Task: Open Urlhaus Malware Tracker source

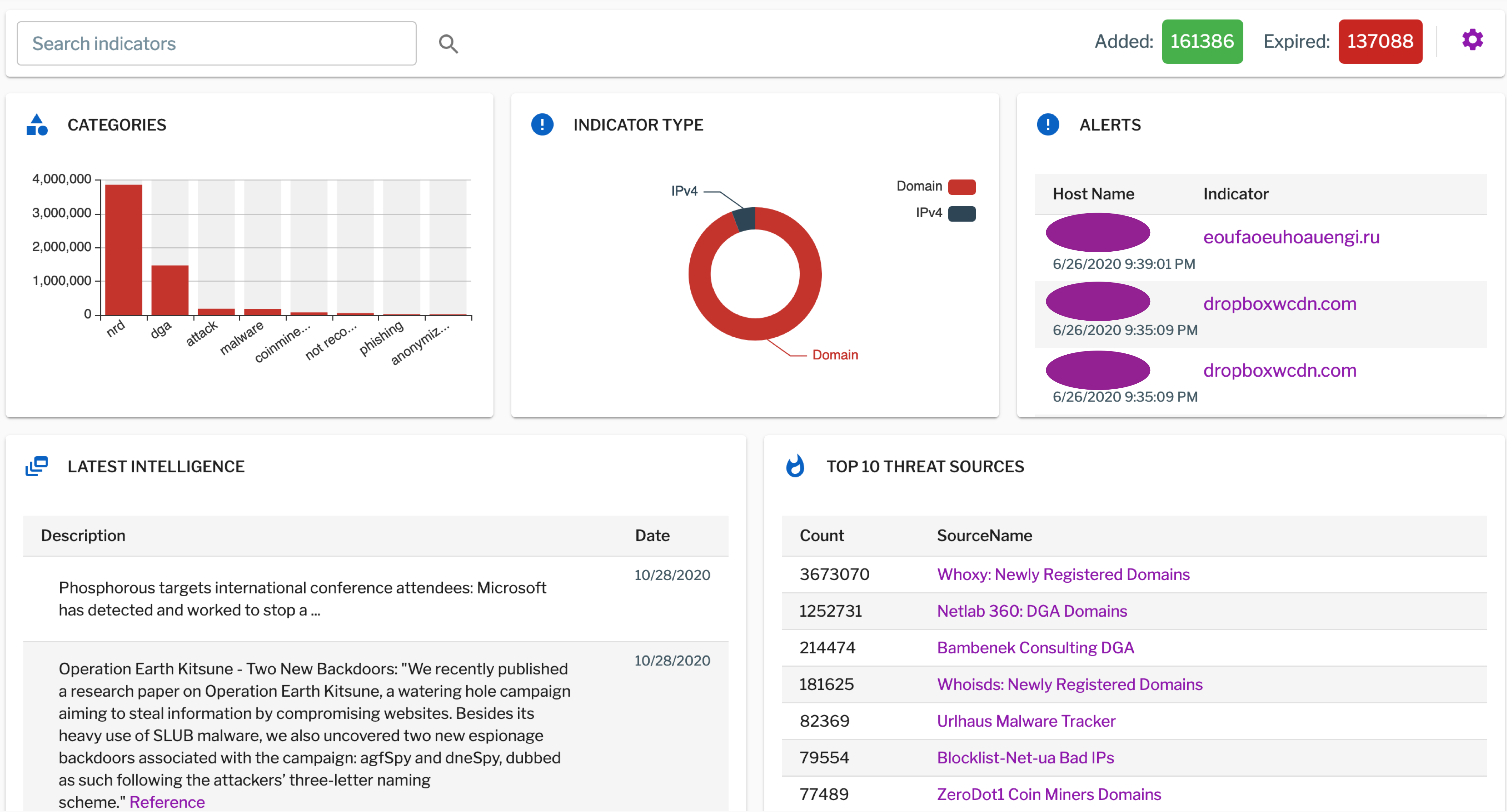Action: [x=1026, y=721]
